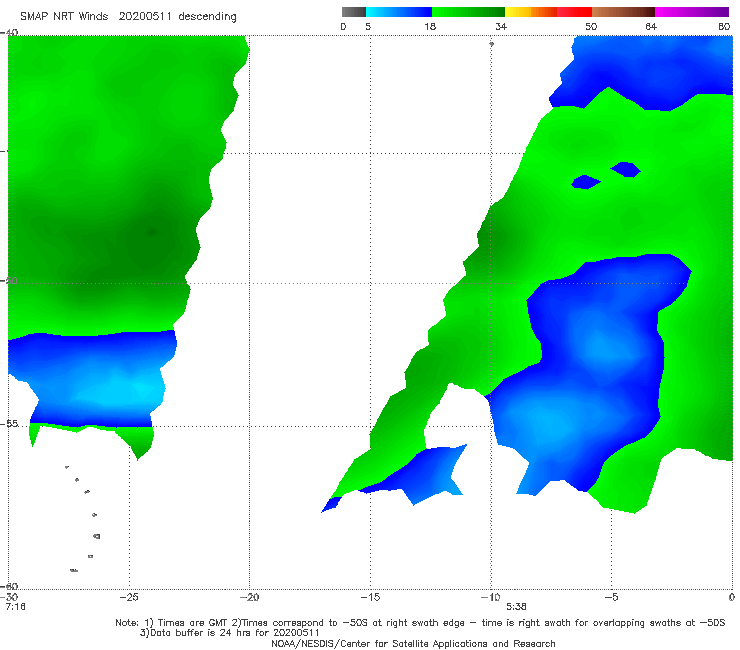Click the cyan-to-blue segment of the color bar

tap(399, 12)
